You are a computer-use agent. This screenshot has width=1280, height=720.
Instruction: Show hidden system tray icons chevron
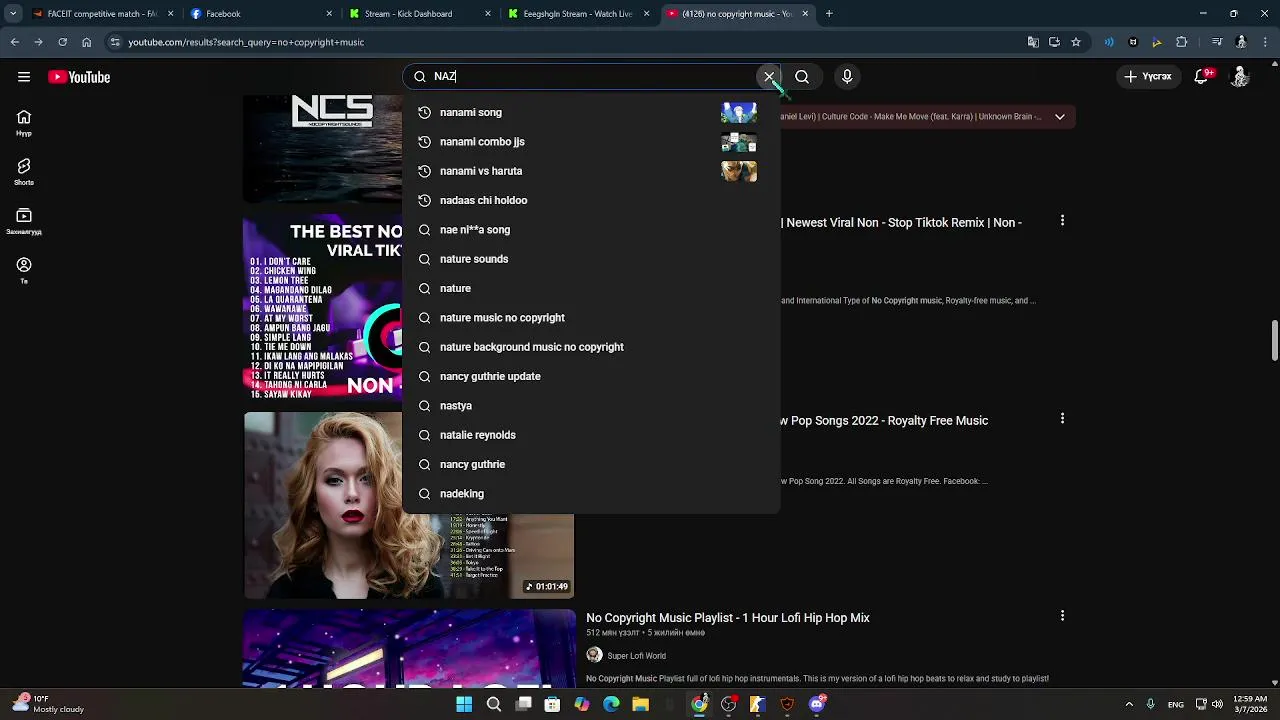[1129, 704]
